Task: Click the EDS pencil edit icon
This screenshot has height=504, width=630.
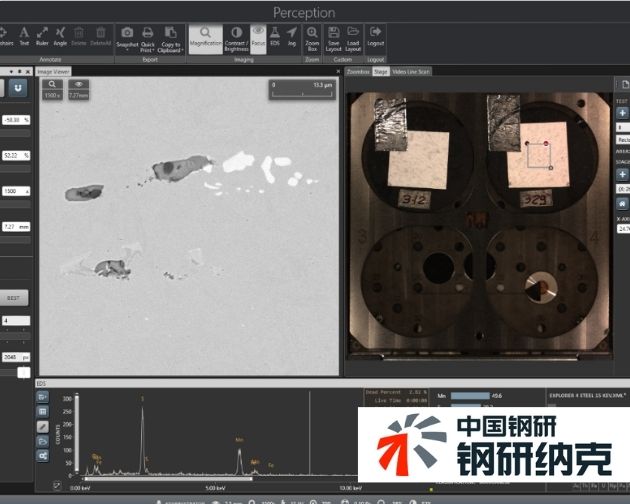Action: click(x=43, y=426)
